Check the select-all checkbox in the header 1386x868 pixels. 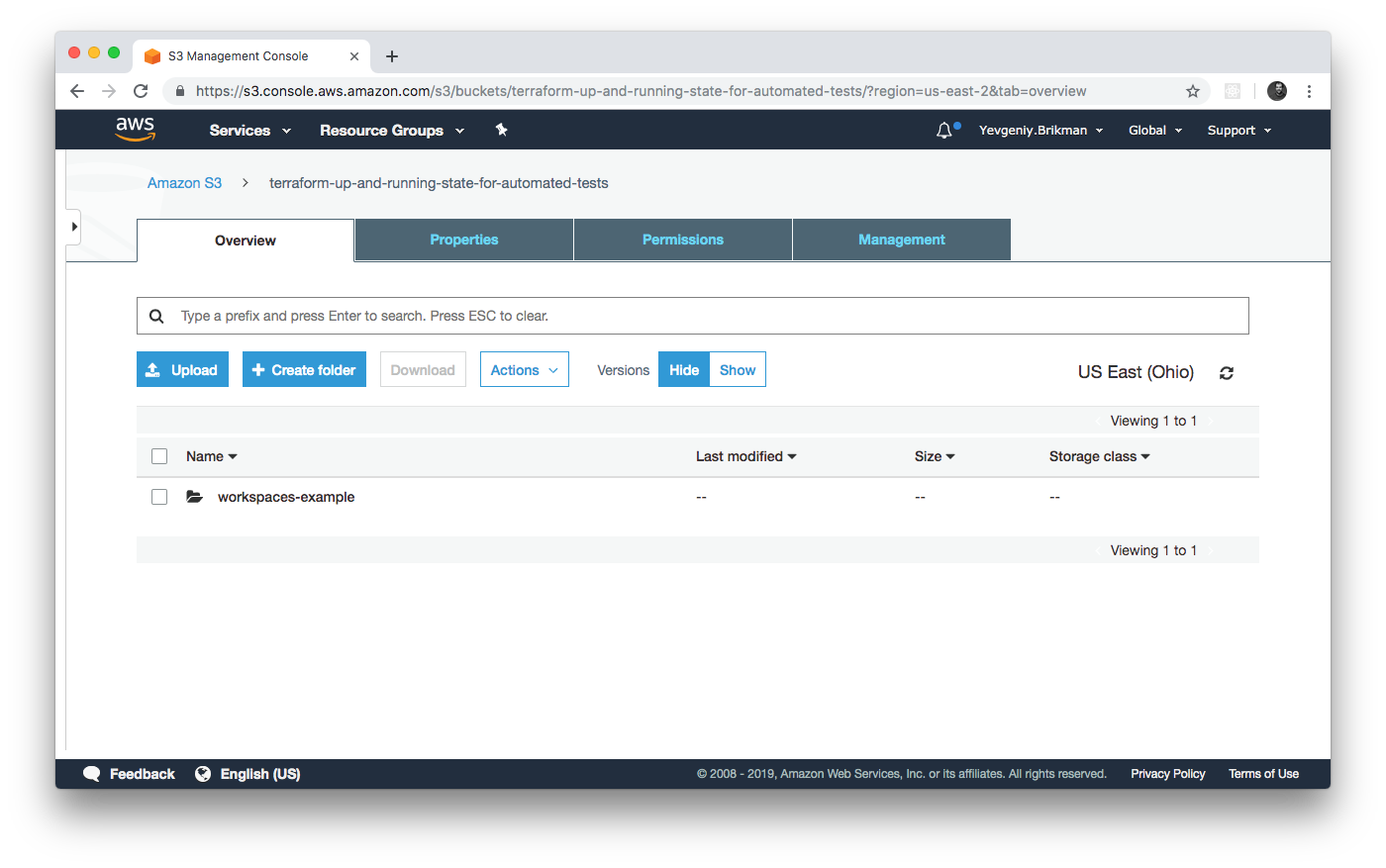pyautogui.click(x=159, y=455)
